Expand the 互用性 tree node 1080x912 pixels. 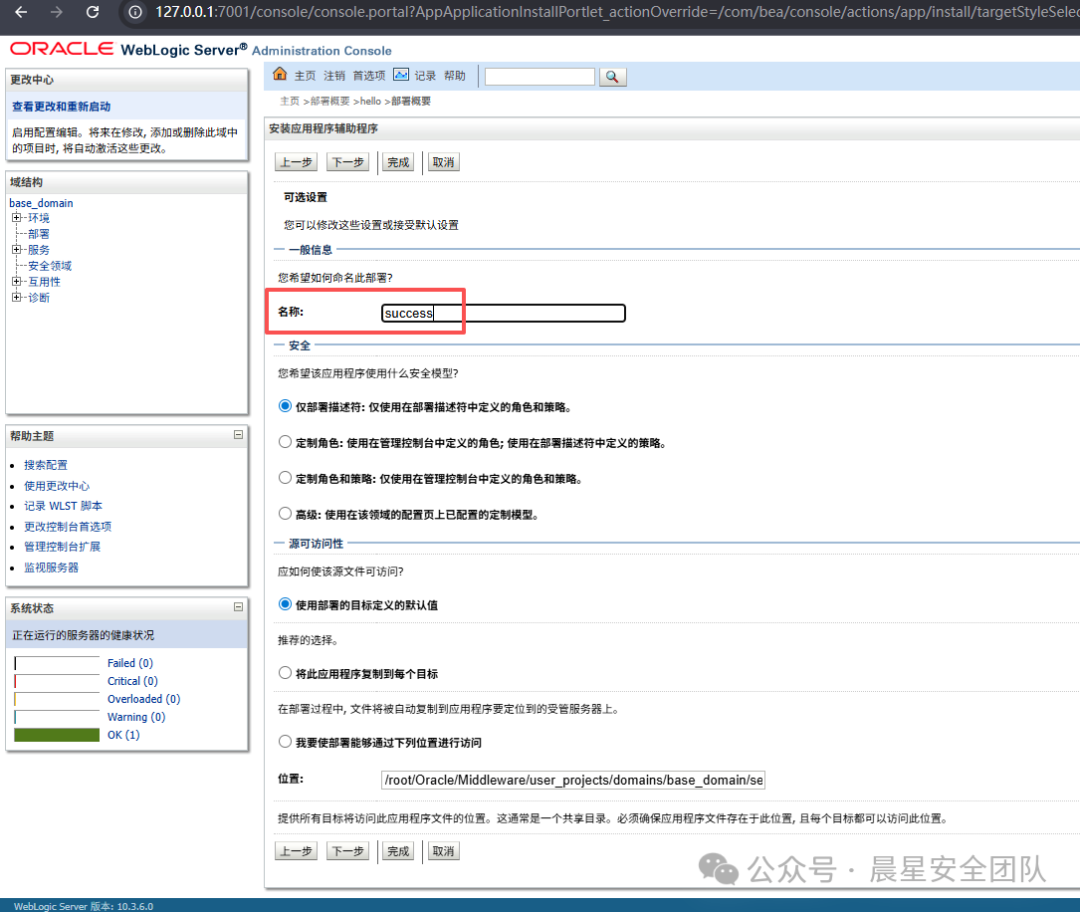coord(17,281)
